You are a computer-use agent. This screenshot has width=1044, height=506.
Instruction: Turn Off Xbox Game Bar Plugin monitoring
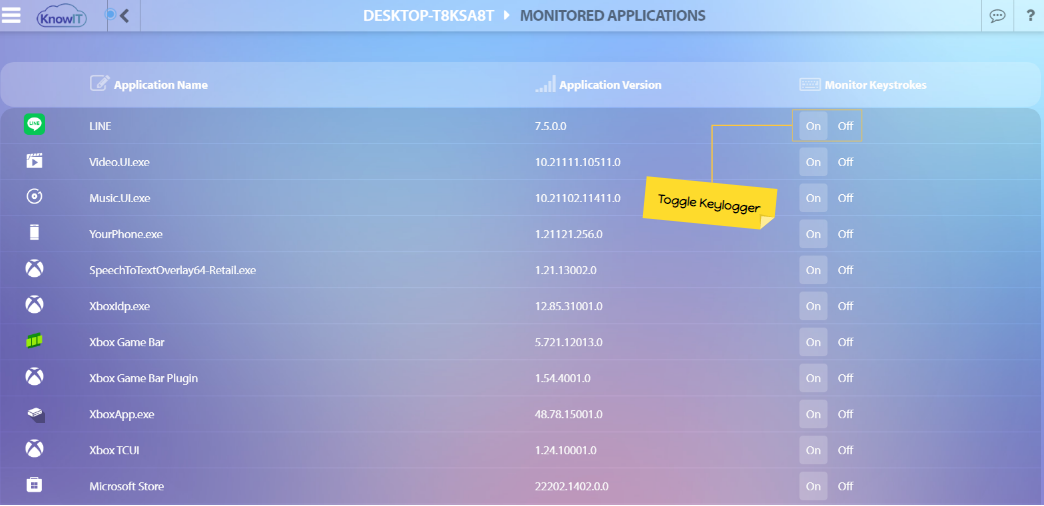846,378
